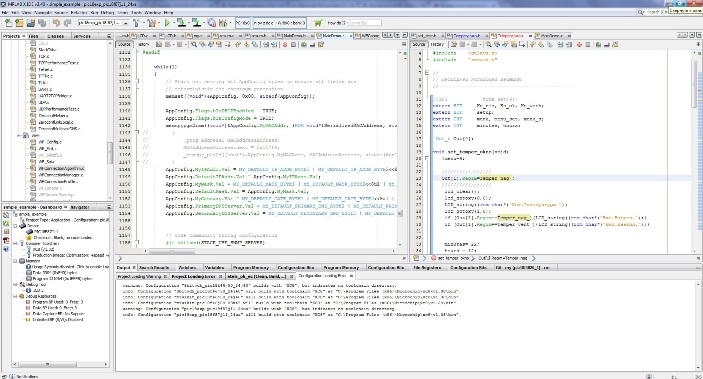Viewport: 703px width, 379px height.
Task: Click the New File toolbar icon
Action: 8,23
